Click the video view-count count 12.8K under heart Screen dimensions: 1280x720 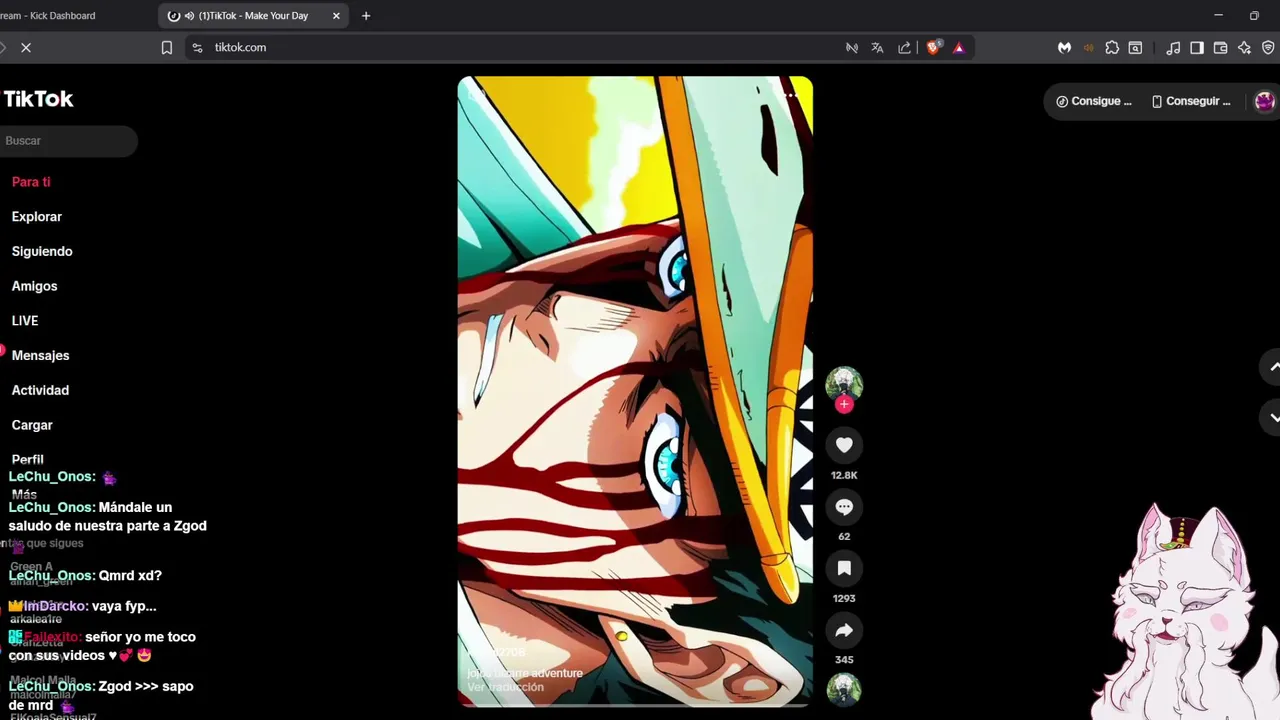coord(844,475)
